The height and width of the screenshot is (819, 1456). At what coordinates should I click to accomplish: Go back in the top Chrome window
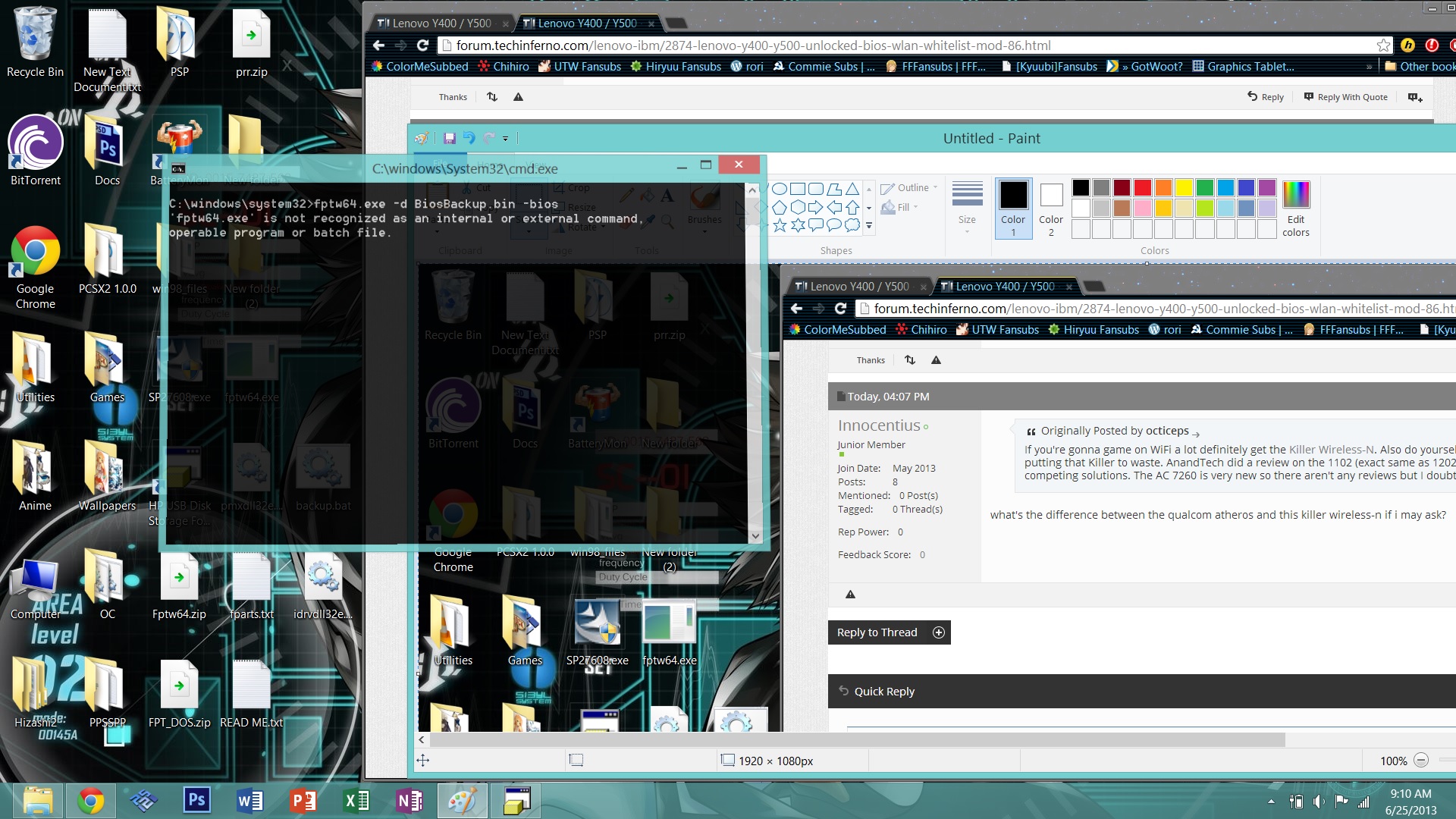coord(379,45)
